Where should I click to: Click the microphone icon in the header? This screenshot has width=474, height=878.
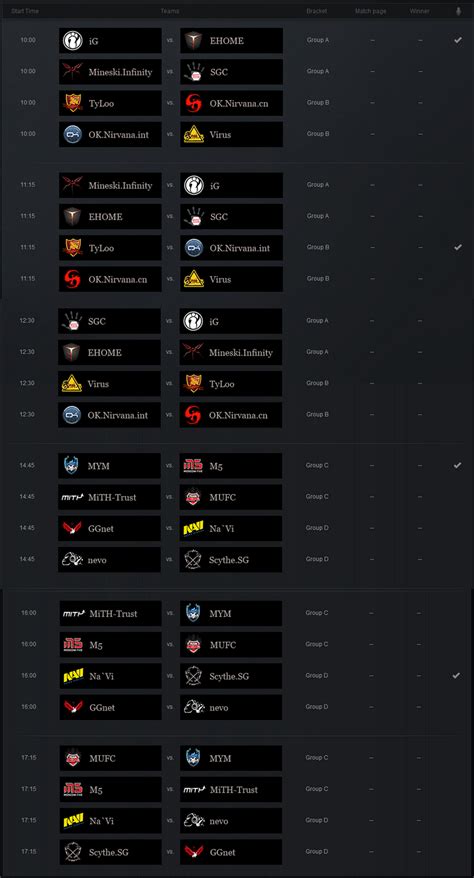tap(458, 11)
